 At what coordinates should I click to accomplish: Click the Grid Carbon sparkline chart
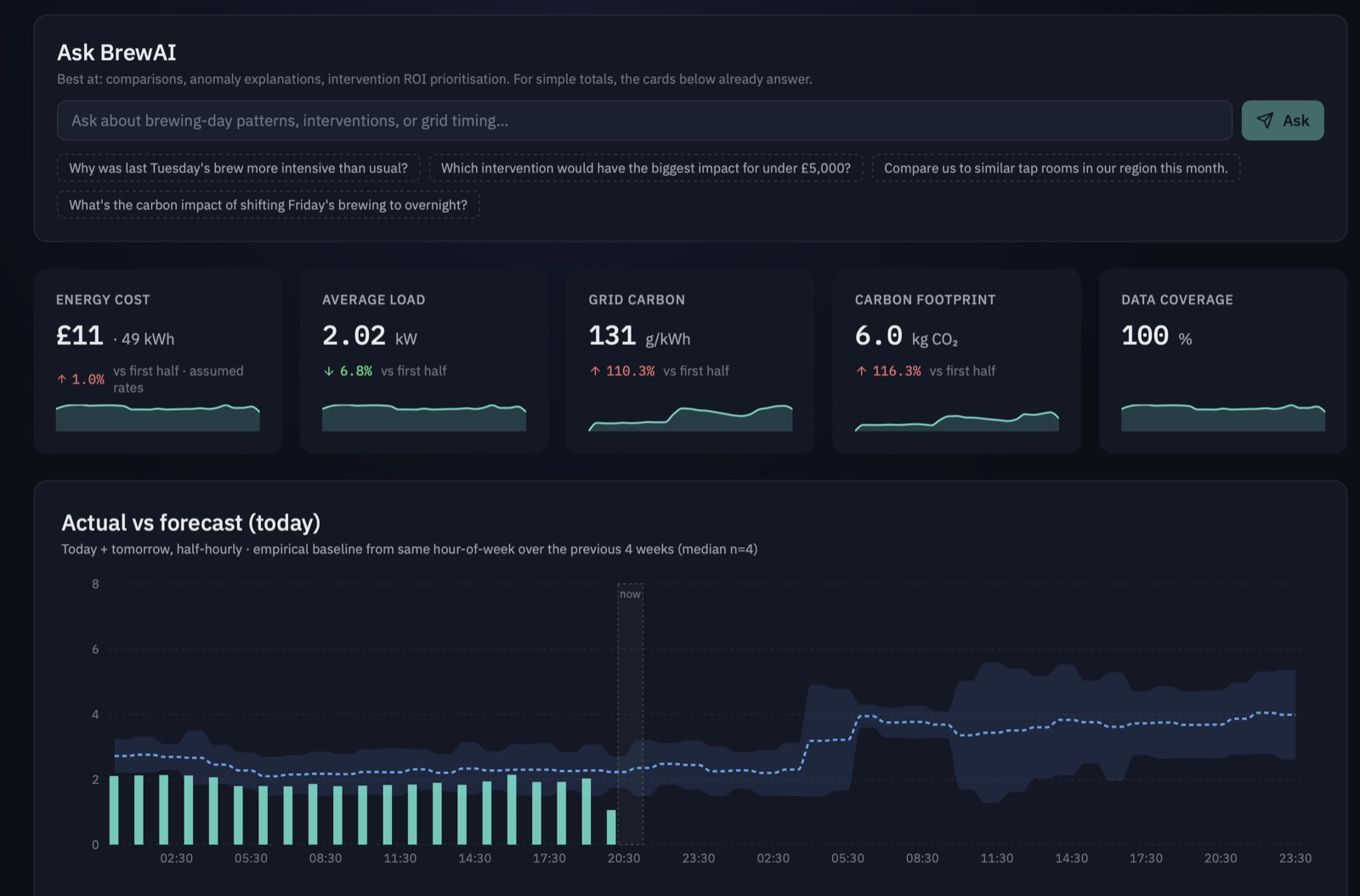pos(690,417)
